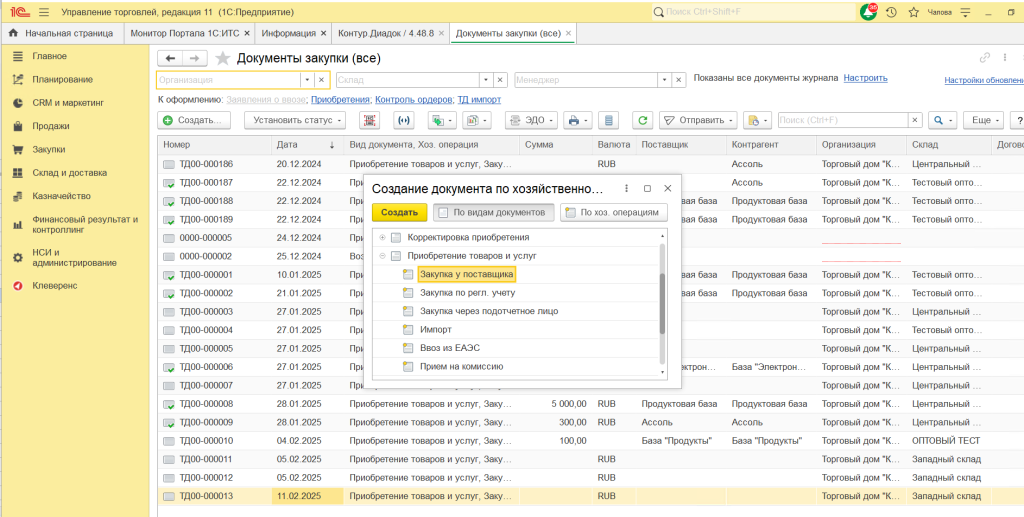Open the Продажи section

click(51, 126)
